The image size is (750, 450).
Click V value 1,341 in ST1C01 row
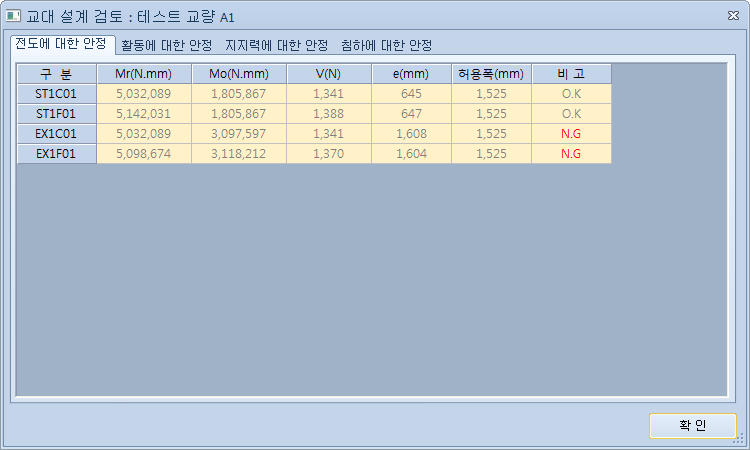coord(329,94)
